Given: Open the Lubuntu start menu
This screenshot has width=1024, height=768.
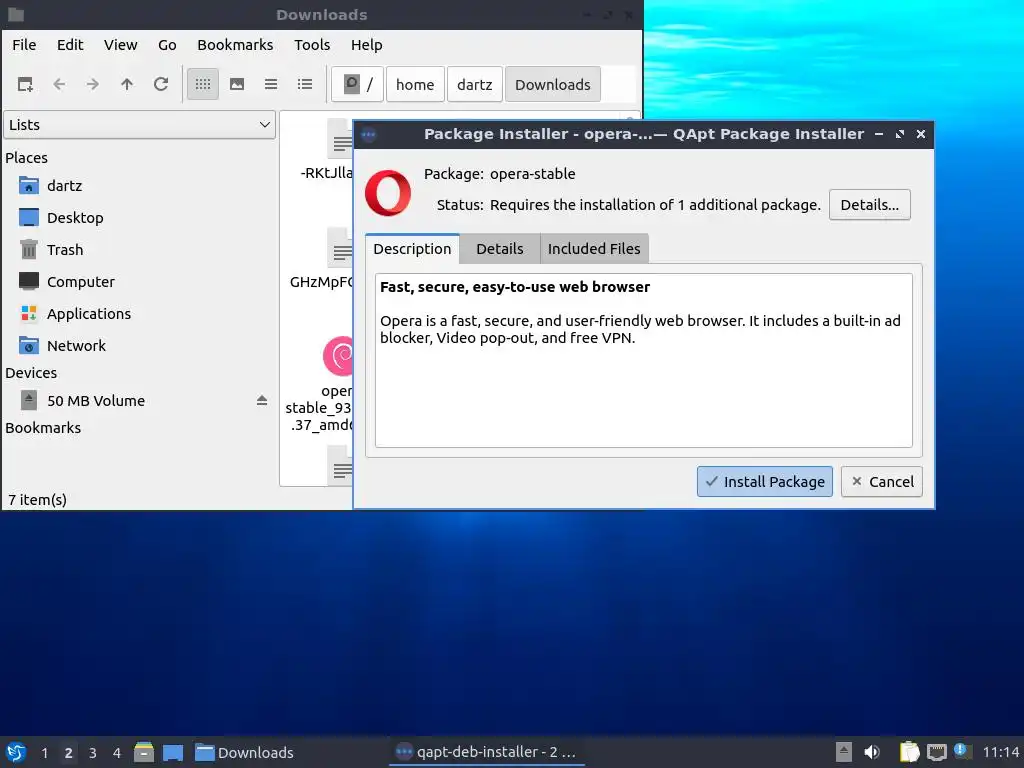Looking at the screenshot, I should [16, 752].
